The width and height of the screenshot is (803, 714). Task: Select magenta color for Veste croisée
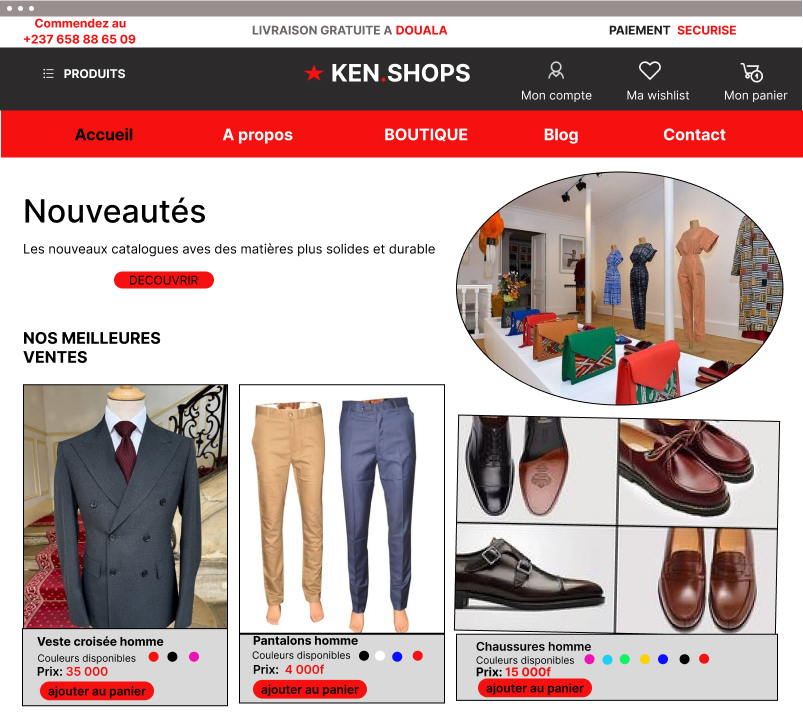tap(194, 657)
